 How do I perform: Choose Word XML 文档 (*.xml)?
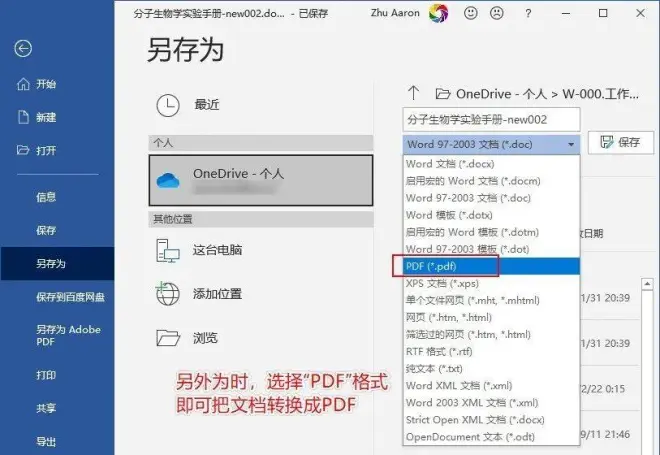(491, 386)
